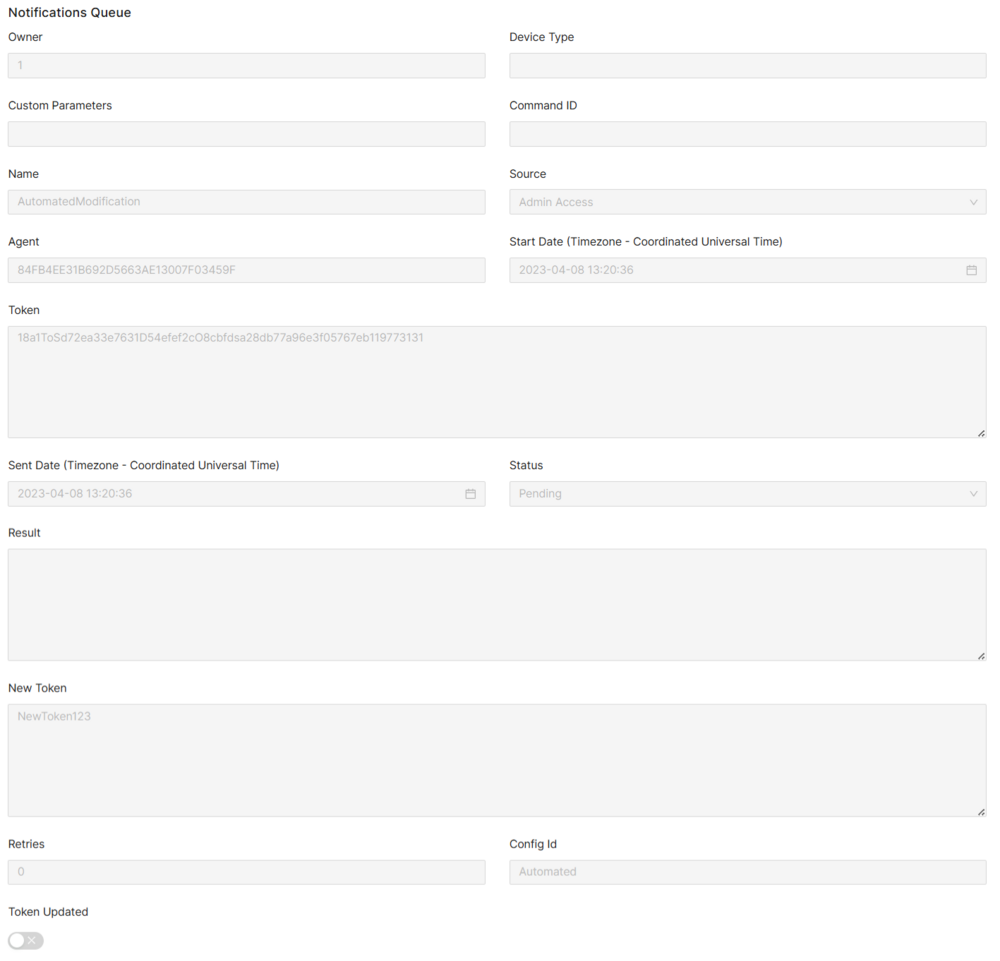Screen dimensions: 1000x961
Task: Click the Start Date calendar icon
Action: pos(971,270)
